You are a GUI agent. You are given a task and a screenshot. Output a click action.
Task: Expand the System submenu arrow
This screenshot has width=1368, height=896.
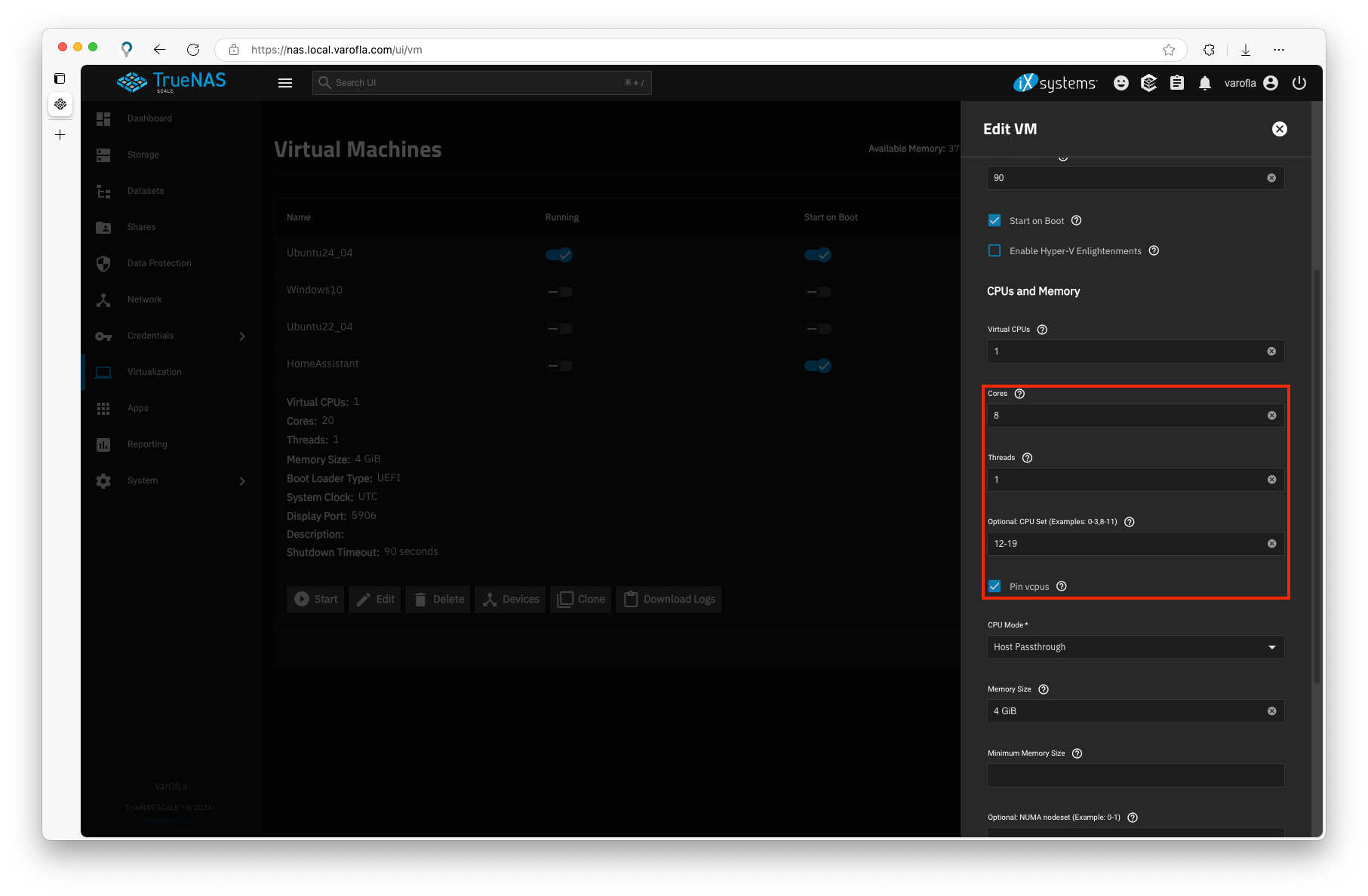[242, 481]
